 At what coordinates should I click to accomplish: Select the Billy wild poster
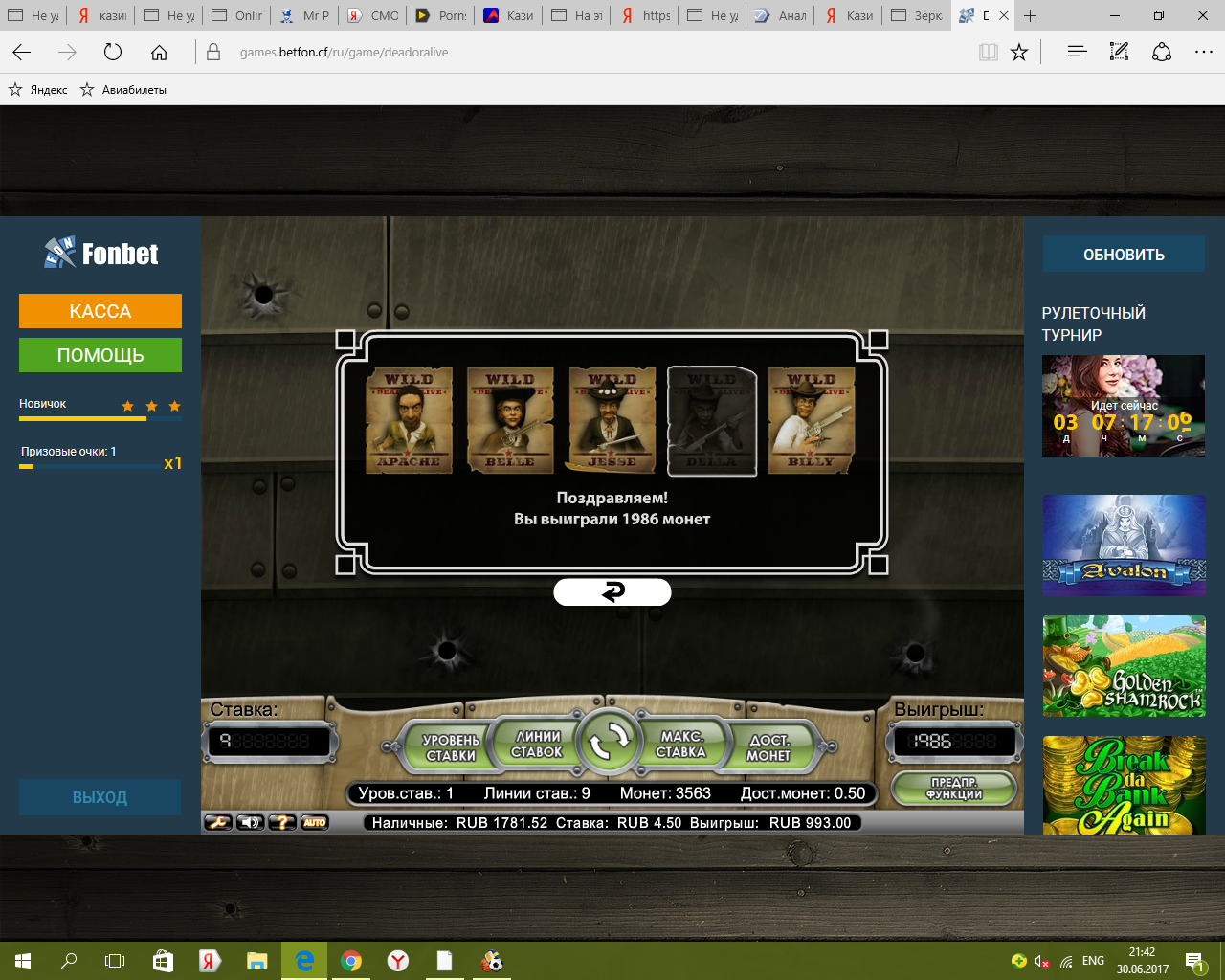(812, 421)
